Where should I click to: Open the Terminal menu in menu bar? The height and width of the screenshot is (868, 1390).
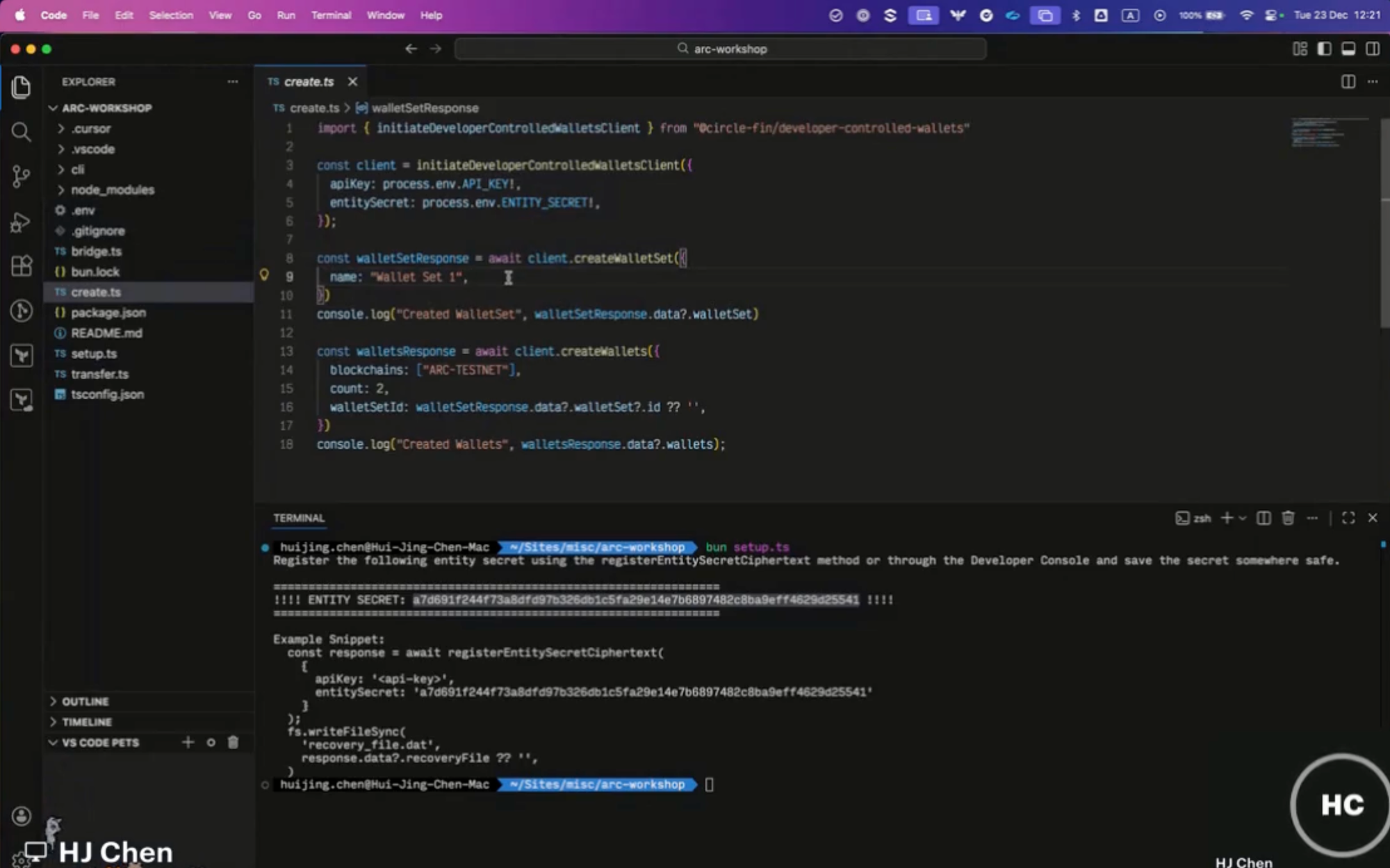pyautogui.click(x=331, y=15)
